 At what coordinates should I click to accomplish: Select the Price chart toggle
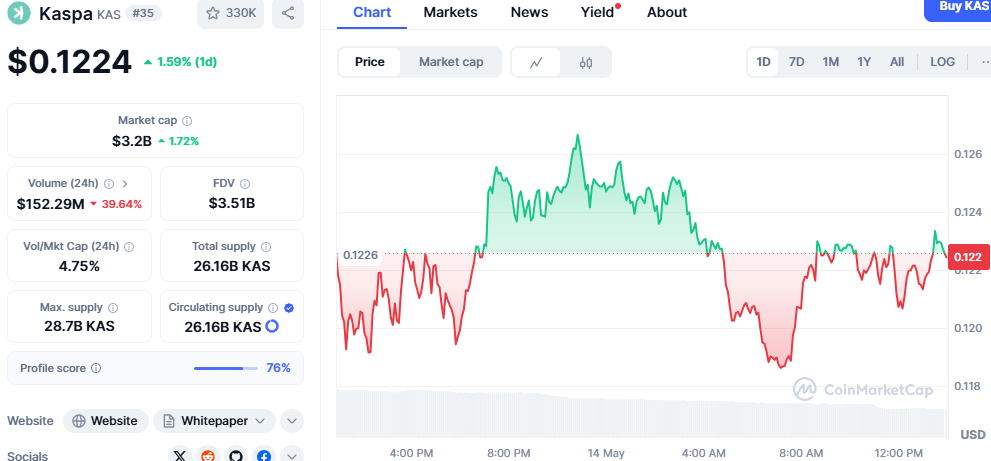(369, 62)
